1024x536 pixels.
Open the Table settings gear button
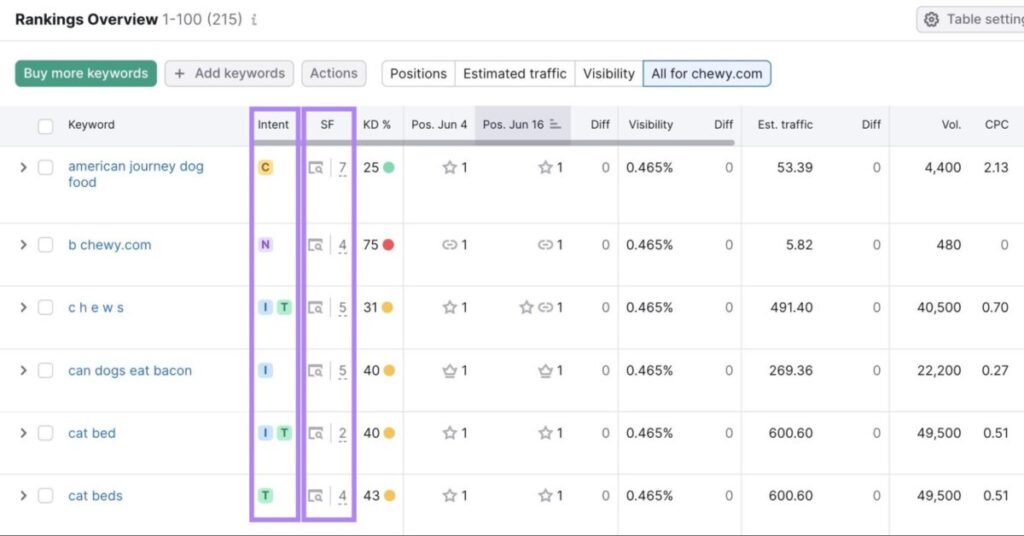970,20
